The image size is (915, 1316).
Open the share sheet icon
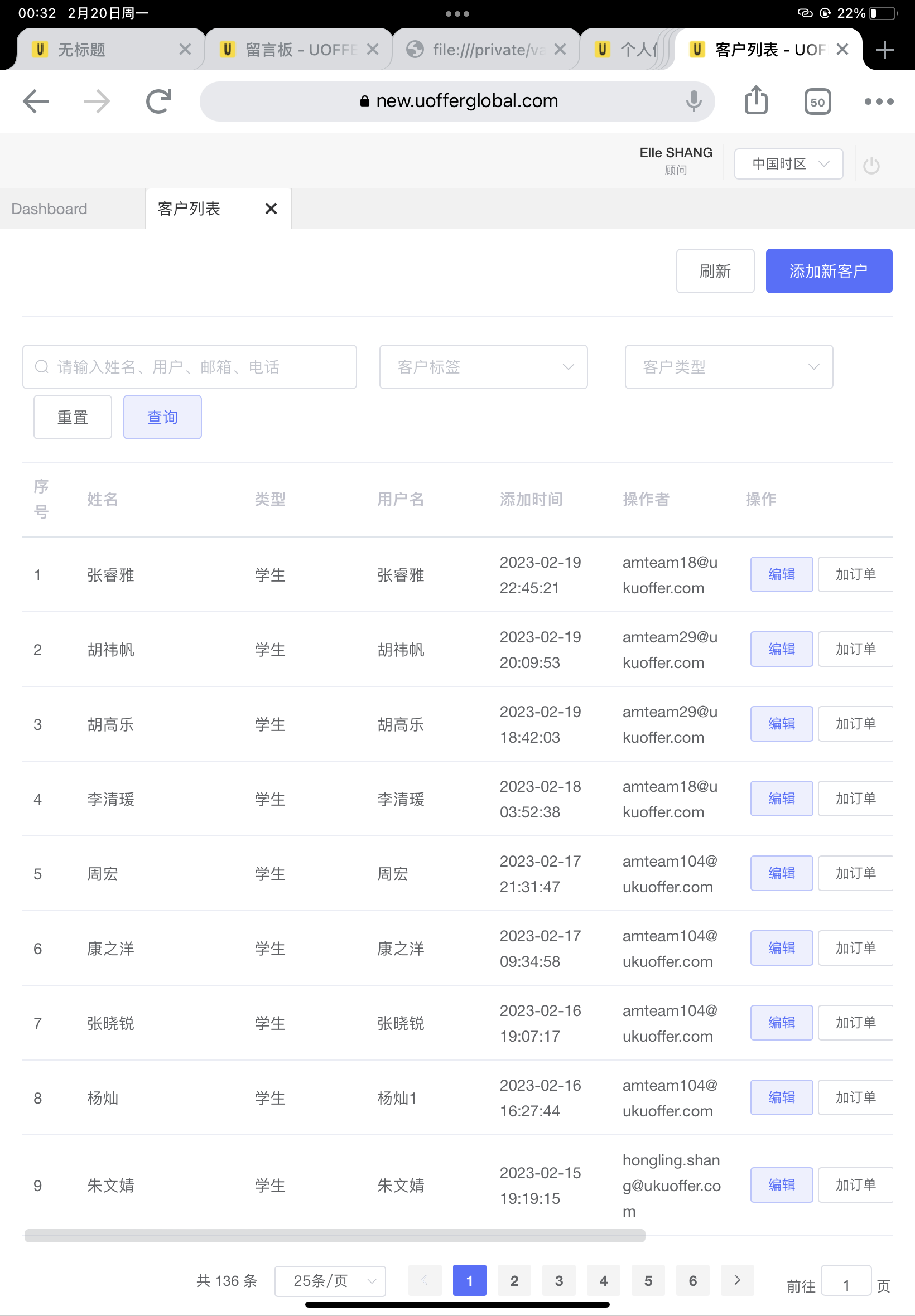point(755,101)
